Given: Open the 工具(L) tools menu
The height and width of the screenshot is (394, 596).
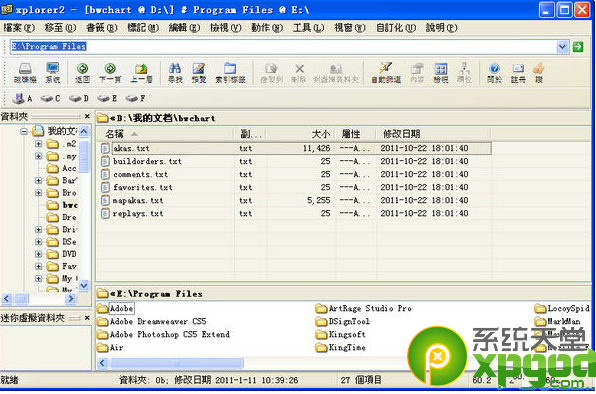Looking at the screenshot, I should tap(308, 28).
